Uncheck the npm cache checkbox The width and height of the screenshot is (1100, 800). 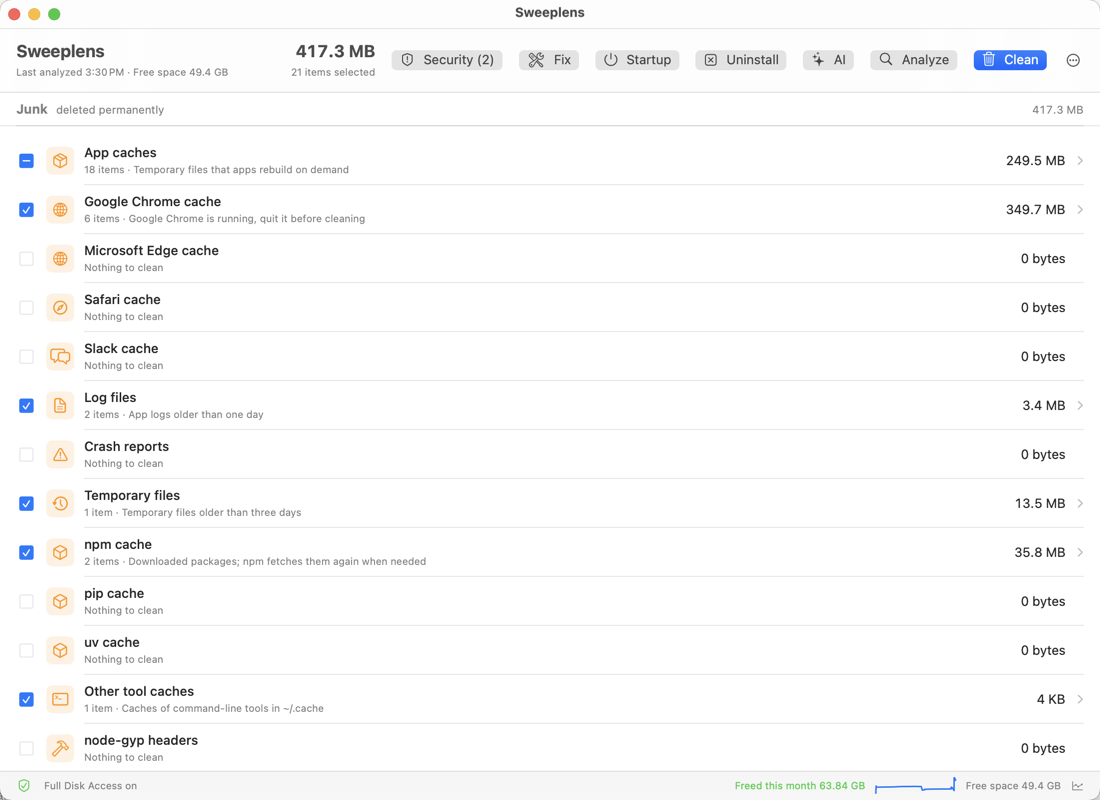coord(26,552)
